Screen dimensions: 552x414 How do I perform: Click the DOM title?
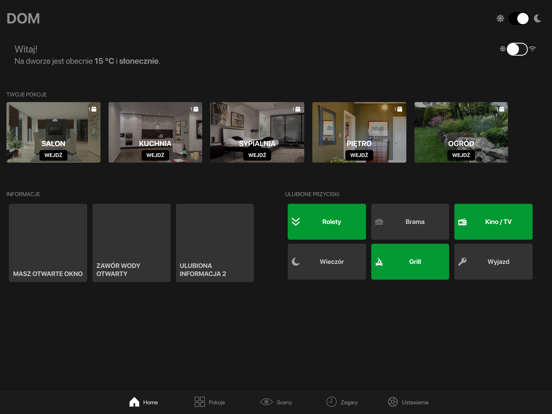coord(23,19)
